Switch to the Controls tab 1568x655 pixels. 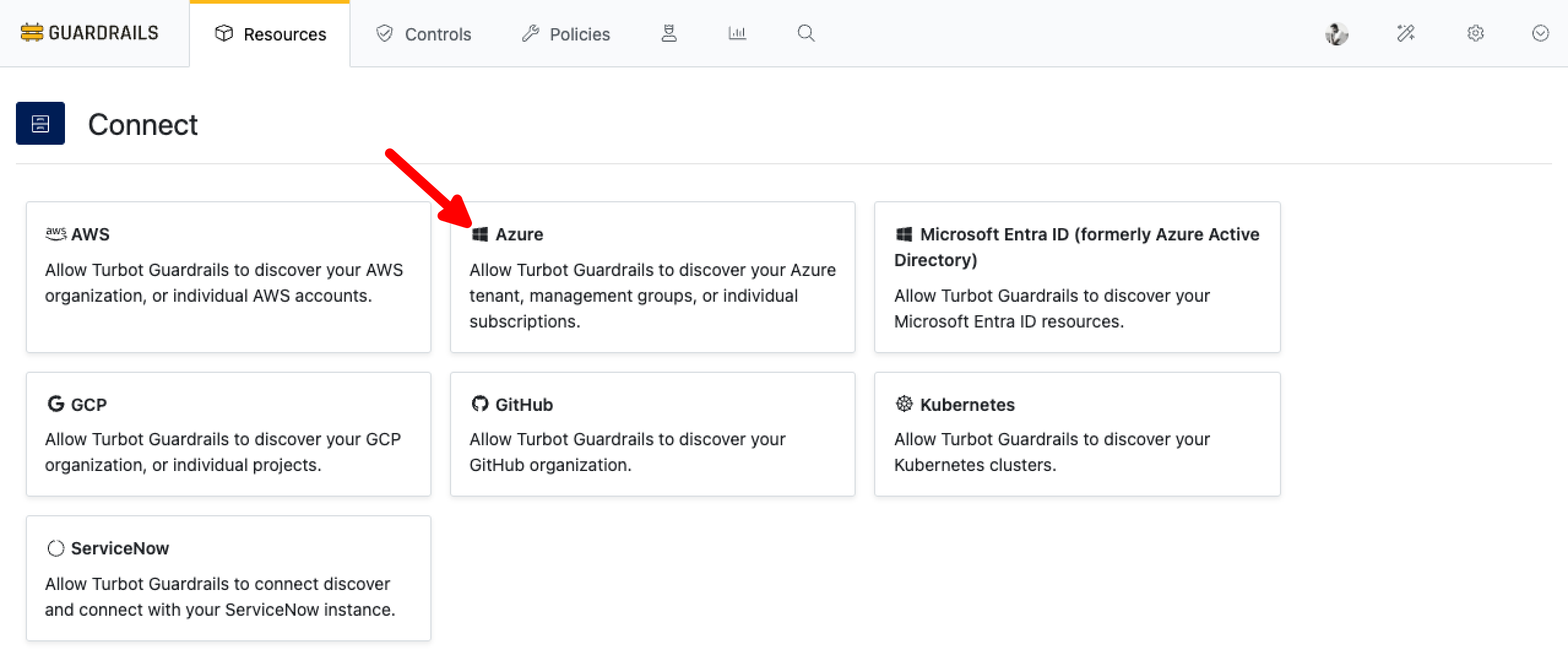[x=424, y=34]
